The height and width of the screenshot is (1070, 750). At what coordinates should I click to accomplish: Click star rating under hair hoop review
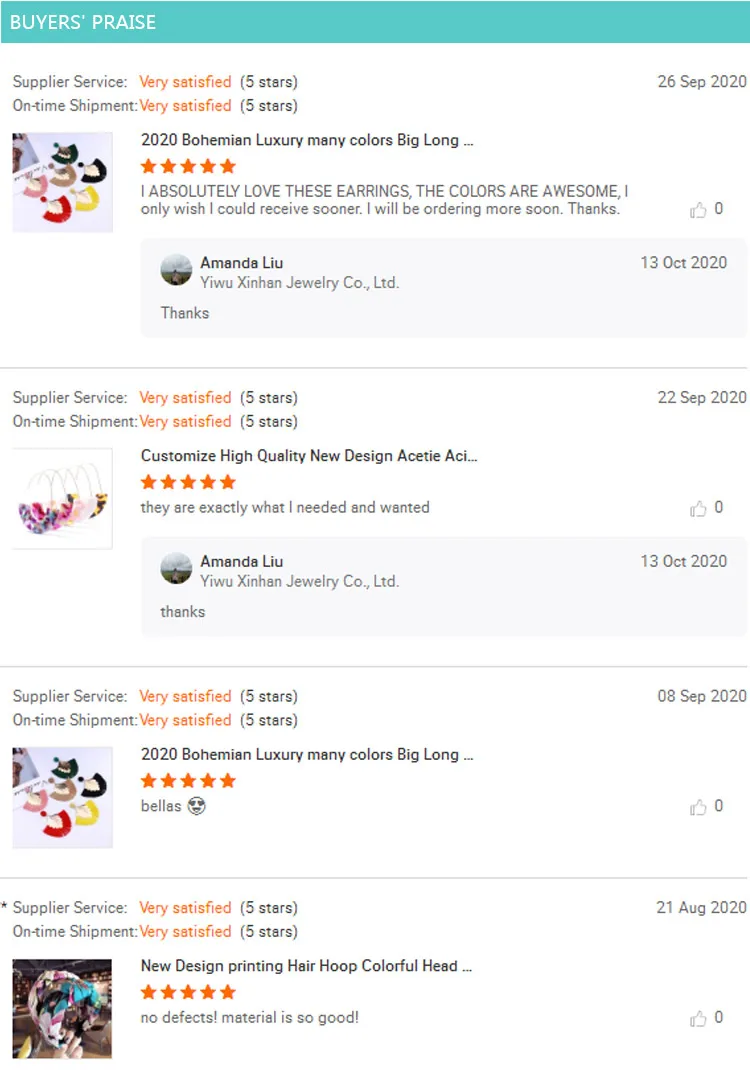click(188, 992)
